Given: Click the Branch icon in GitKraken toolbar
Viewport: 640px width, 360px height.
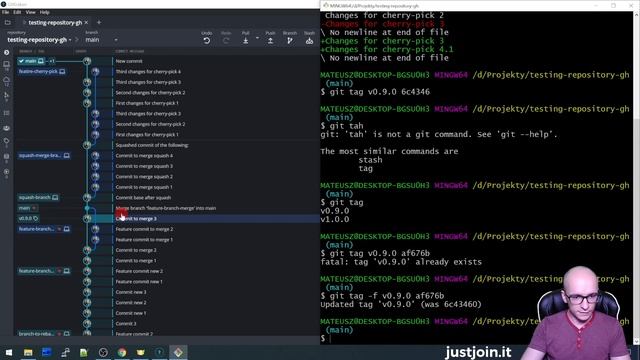Looking at the screenshot, I should 290,40.
